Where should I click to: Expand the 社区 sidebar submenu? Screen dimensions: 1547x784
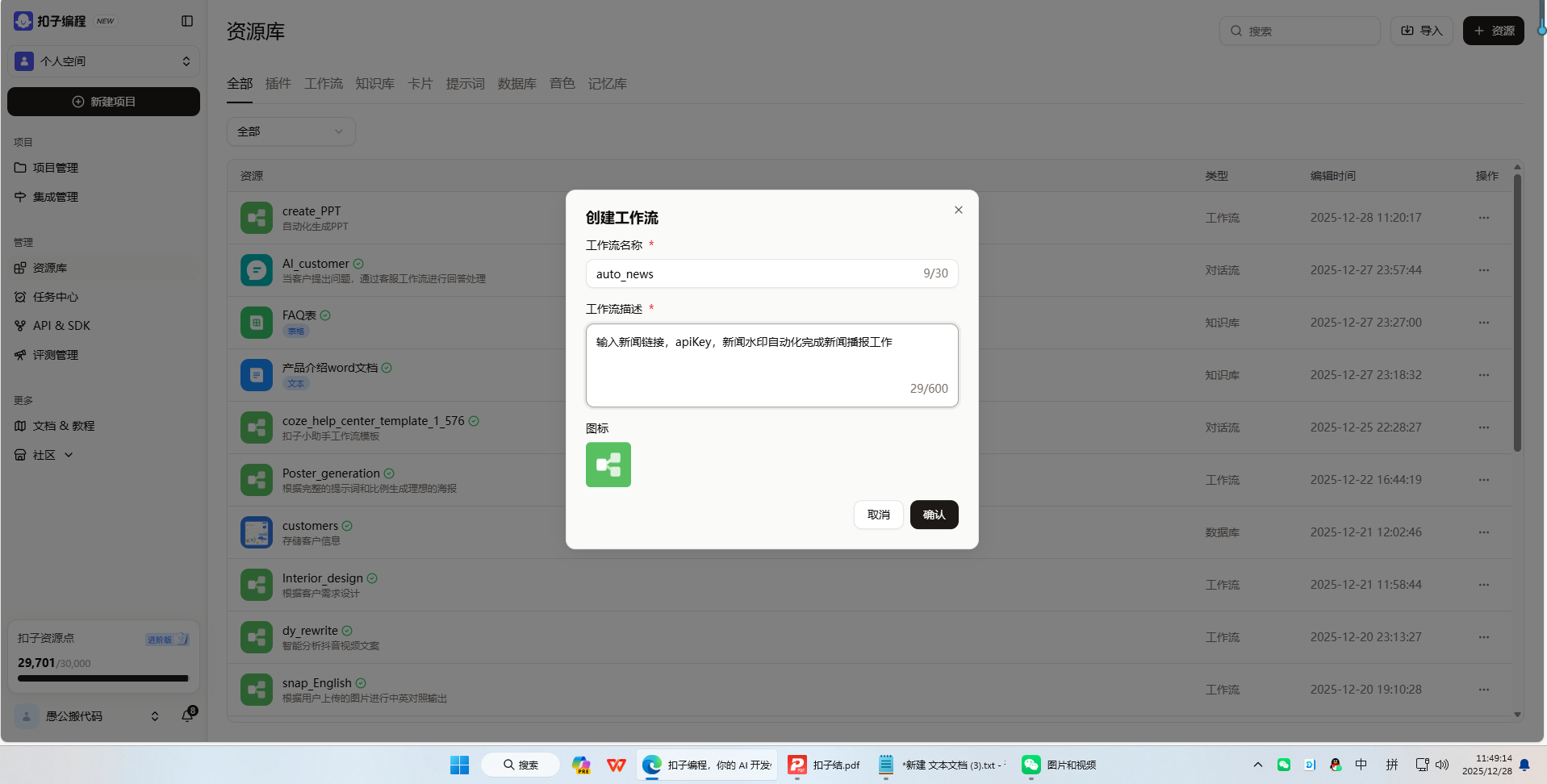coord(68,455)
